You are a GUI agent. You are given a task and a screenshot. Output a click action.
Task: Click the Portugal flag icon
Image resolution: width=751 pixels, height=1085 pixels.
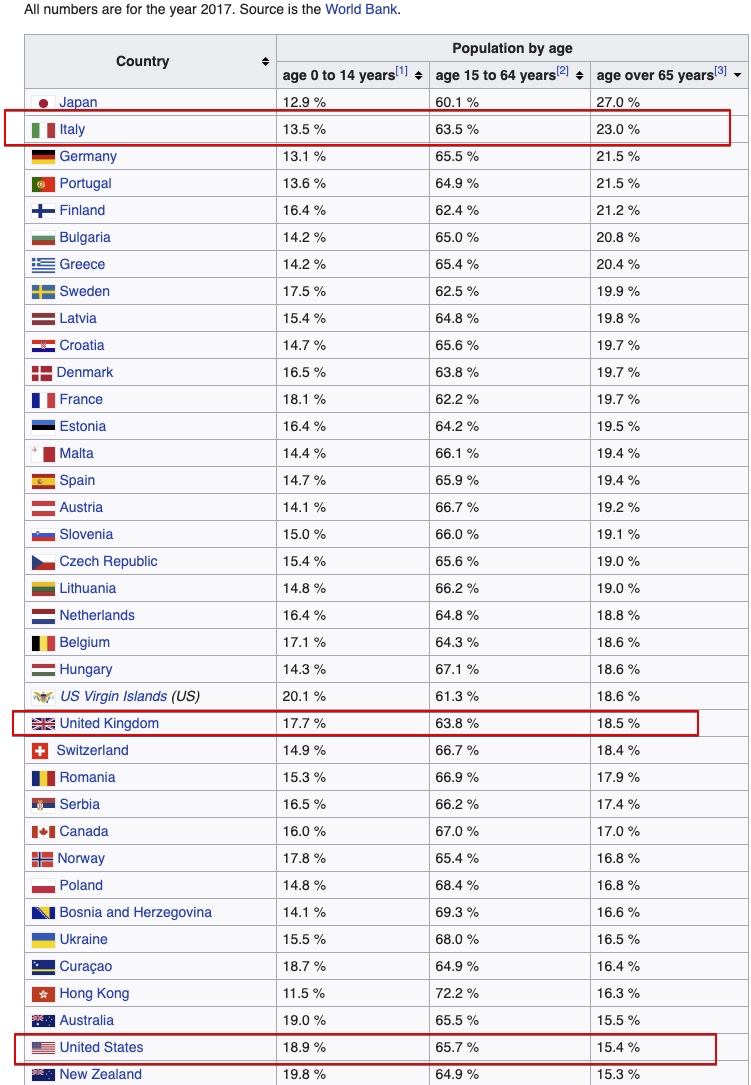coord(43,184)
